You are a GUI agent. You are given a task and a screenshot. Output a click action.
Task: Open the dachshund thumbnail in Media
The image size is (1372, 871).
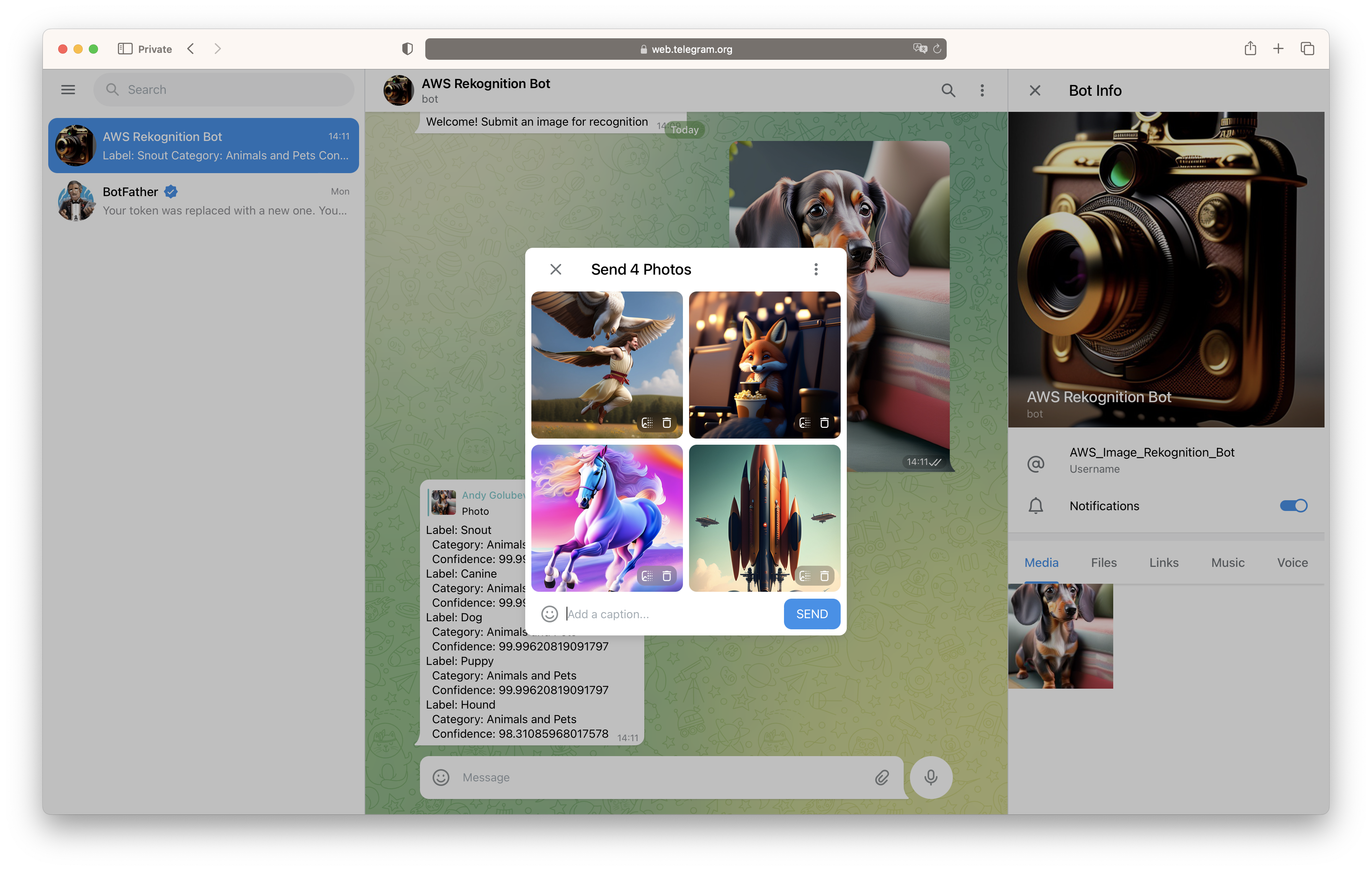(x=1060, y=636)
